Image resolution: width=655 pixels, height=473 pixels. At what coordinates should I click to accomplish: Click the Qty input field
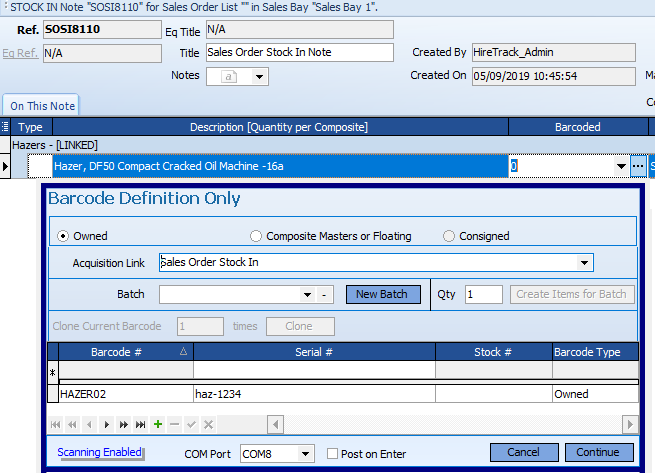tap(482, 294)
